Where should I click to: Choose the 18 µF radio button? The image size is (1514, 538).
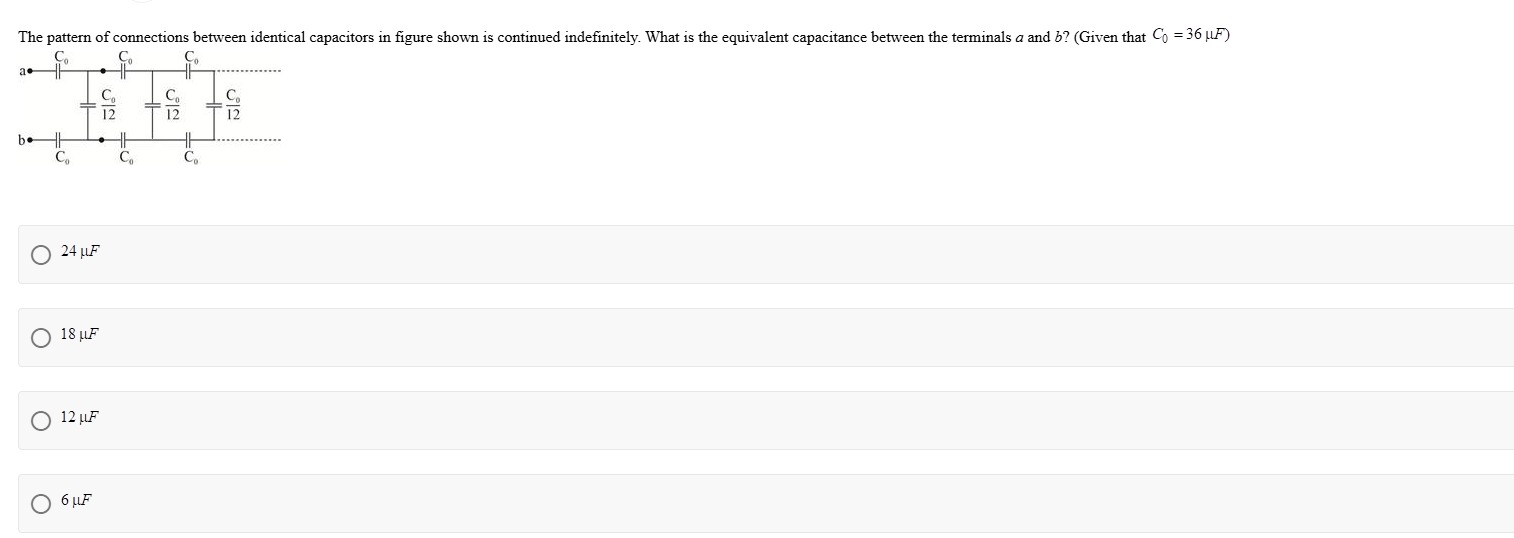tap(41, 338)
